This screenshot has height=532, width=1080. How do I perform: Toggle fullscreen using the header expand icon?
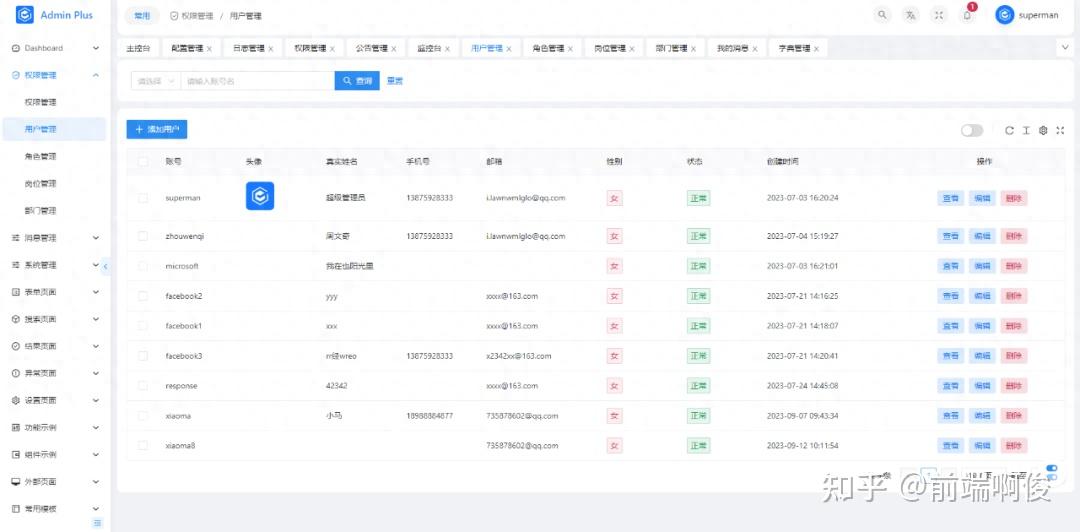[x=939, y=15]
